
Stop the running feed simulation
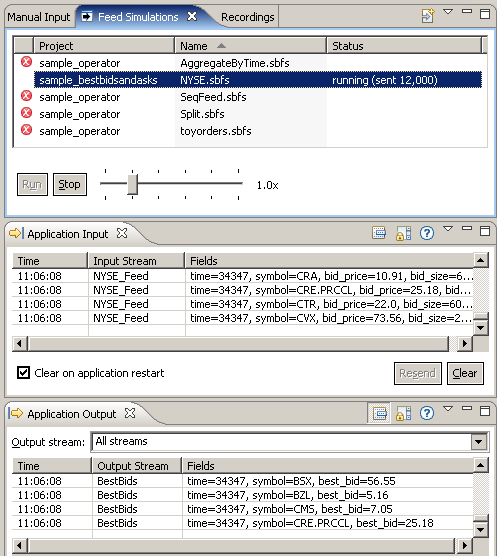coord(70,184)
